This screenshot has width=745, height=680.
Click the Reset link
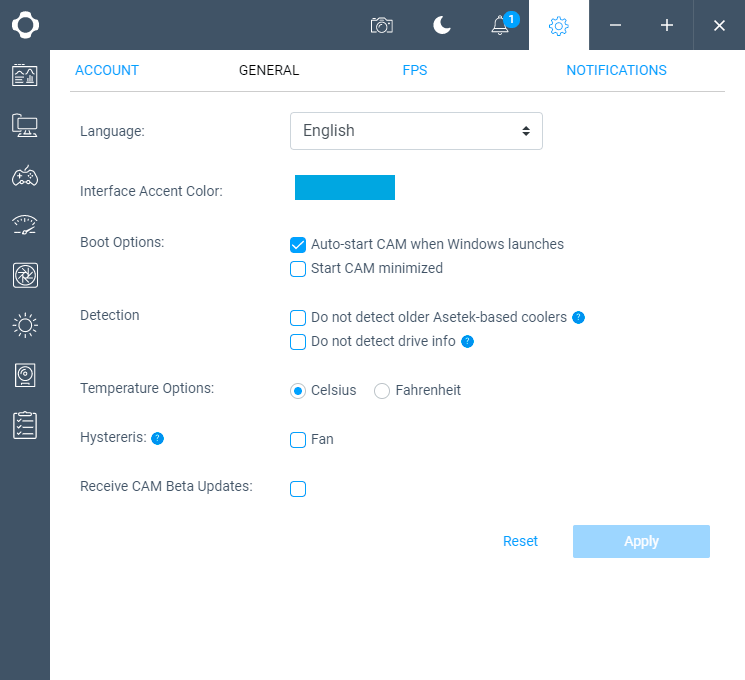tap(520, 541)
